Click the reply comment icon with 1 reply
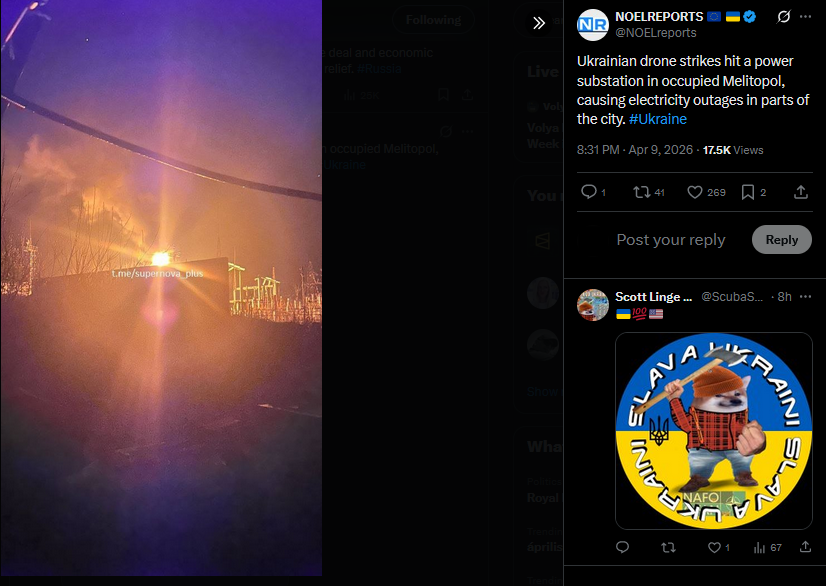 click(593, 192)
